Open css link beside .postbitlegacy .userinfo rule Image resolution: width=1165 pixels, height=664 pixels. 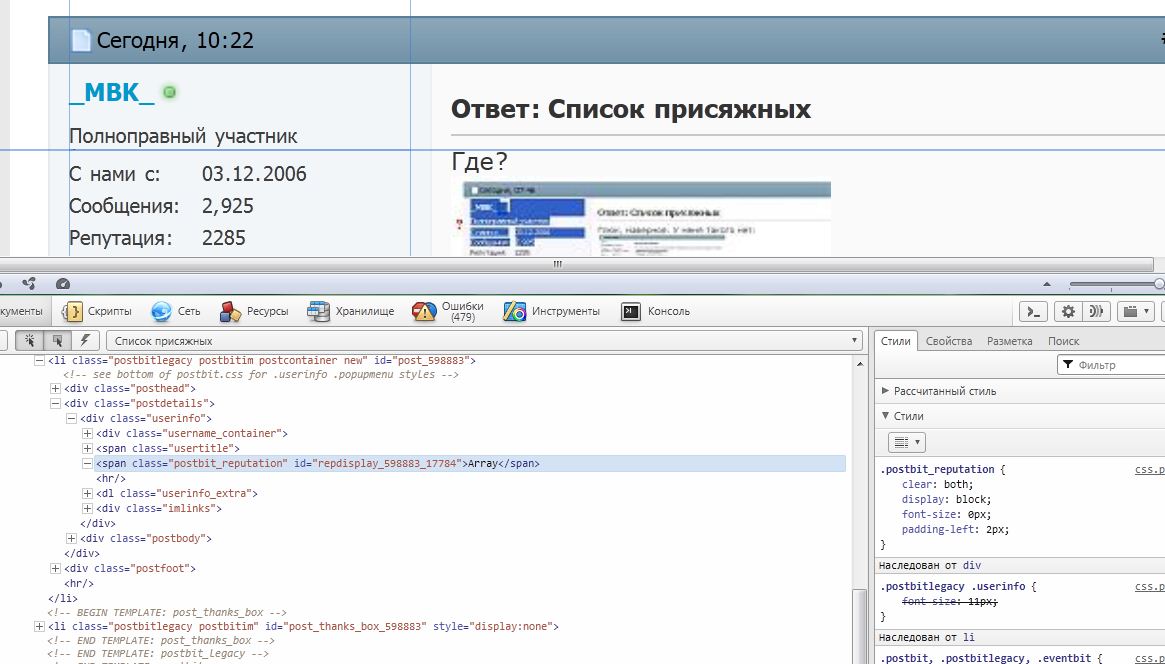pos(1149,587)
